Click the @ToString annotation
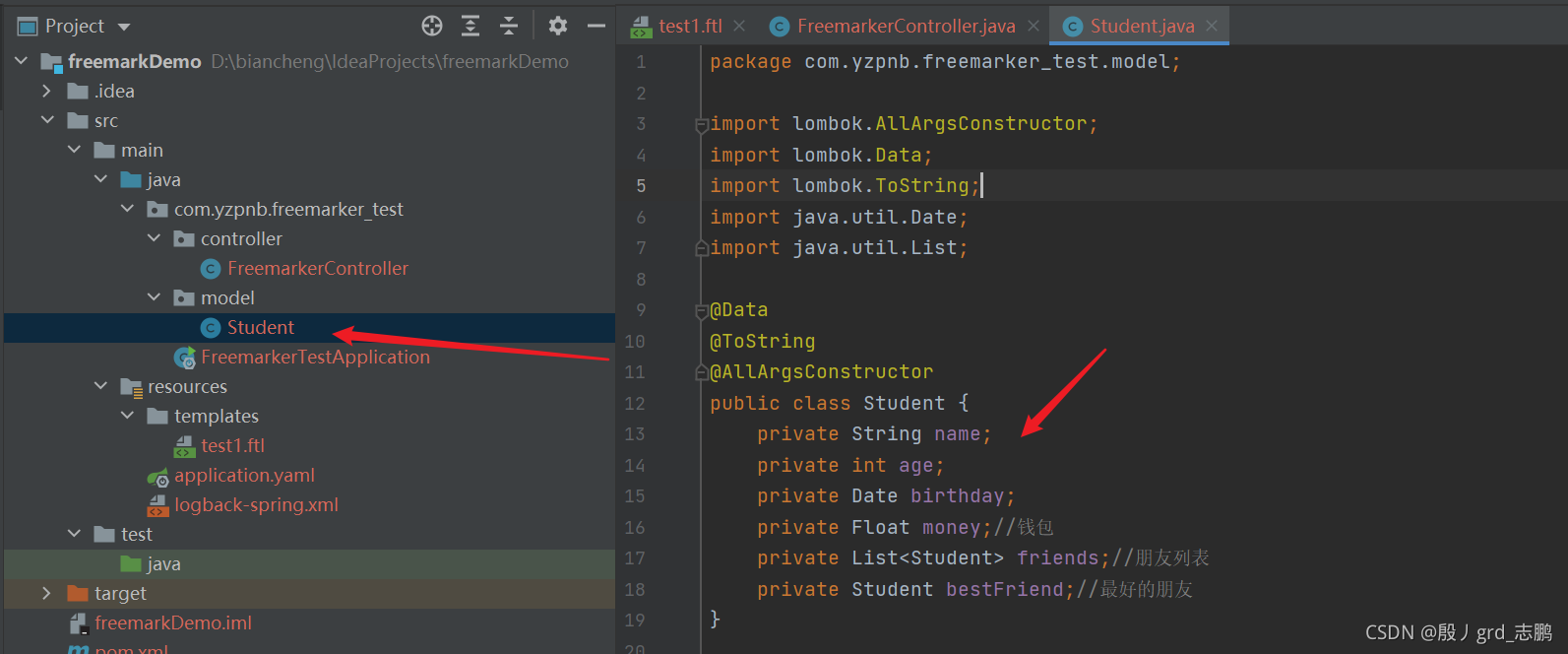The image size is (1568, 654). [x=762, y=342]
